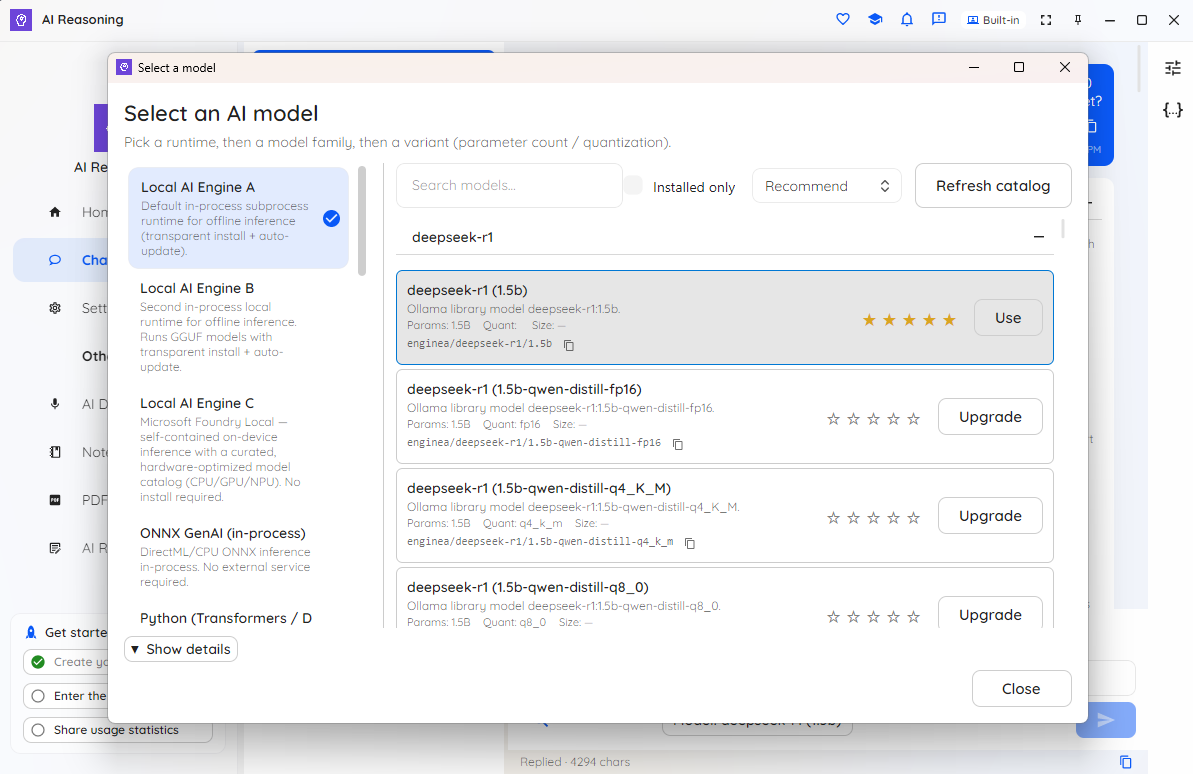Image resolution: width=1193 pixels, height=774 pixels.
Task: Click Upgrade for 1.5b-qwen-distill-q4_K_M
Action: [990, 516]
